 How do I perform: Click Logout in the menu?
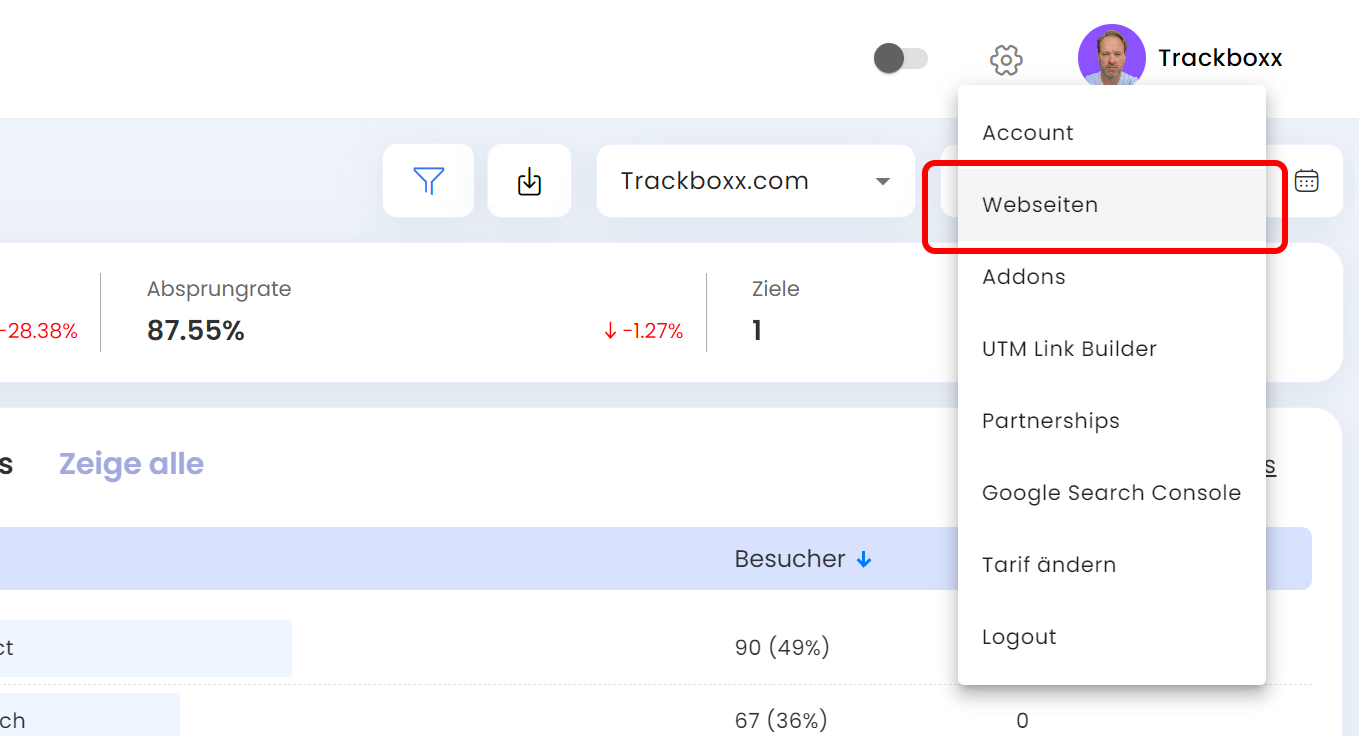click(1019, 637)
